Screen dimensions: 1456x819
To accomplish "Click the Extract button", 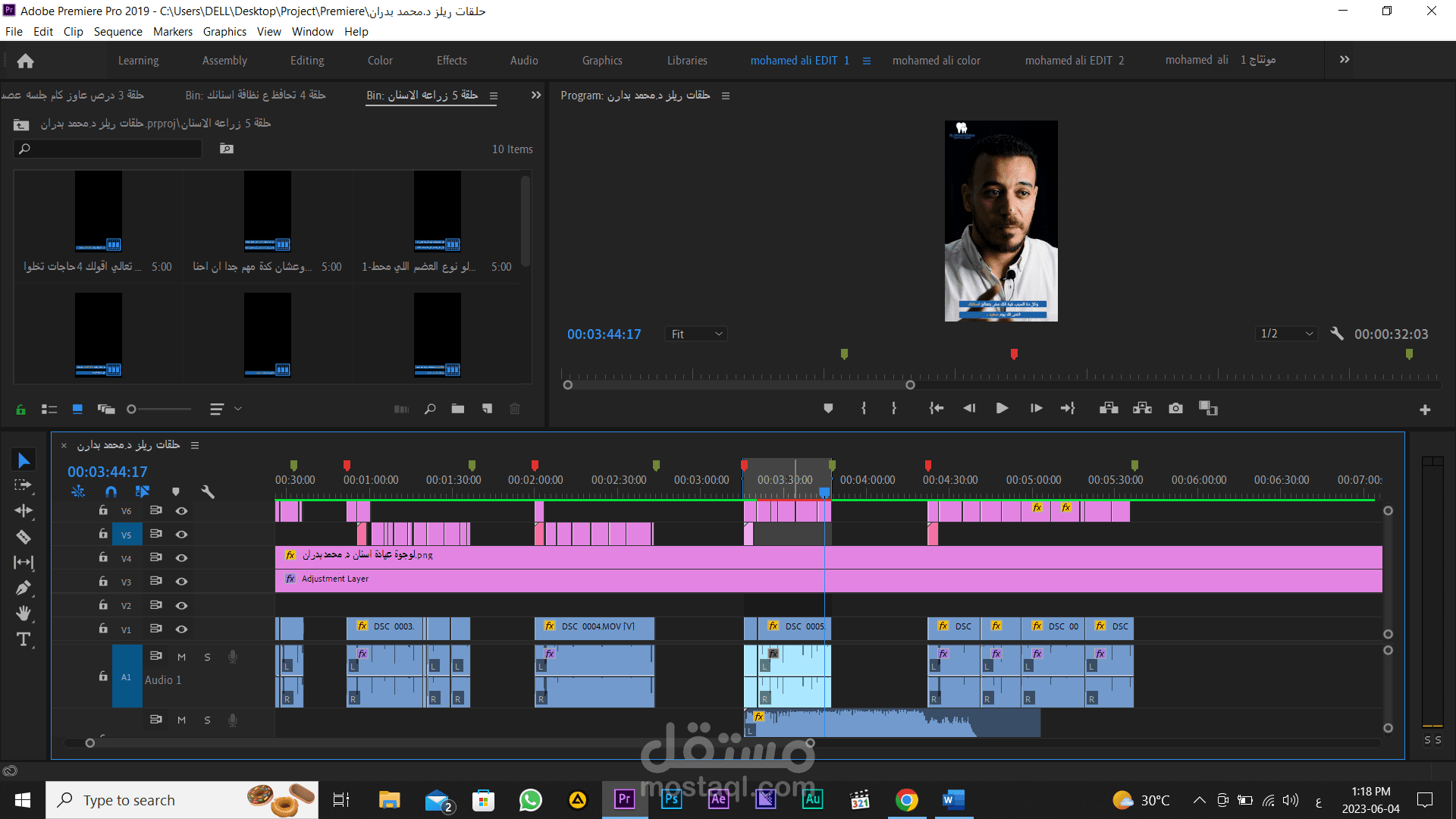I will (x=1142, y=409).
